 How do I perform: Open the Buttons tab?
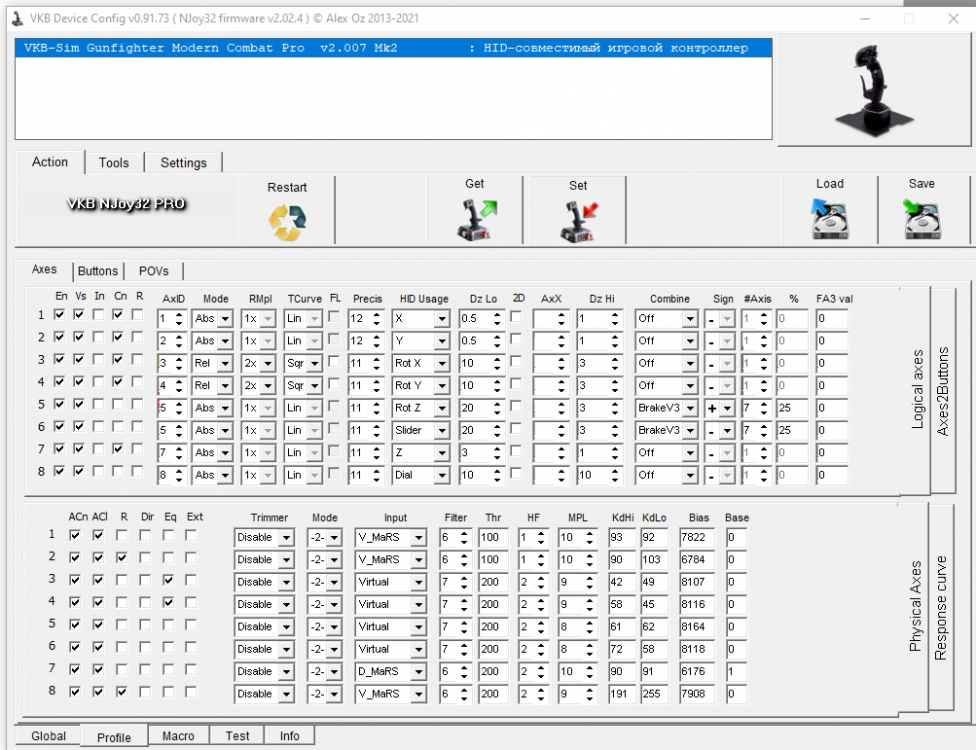(98, 271)
